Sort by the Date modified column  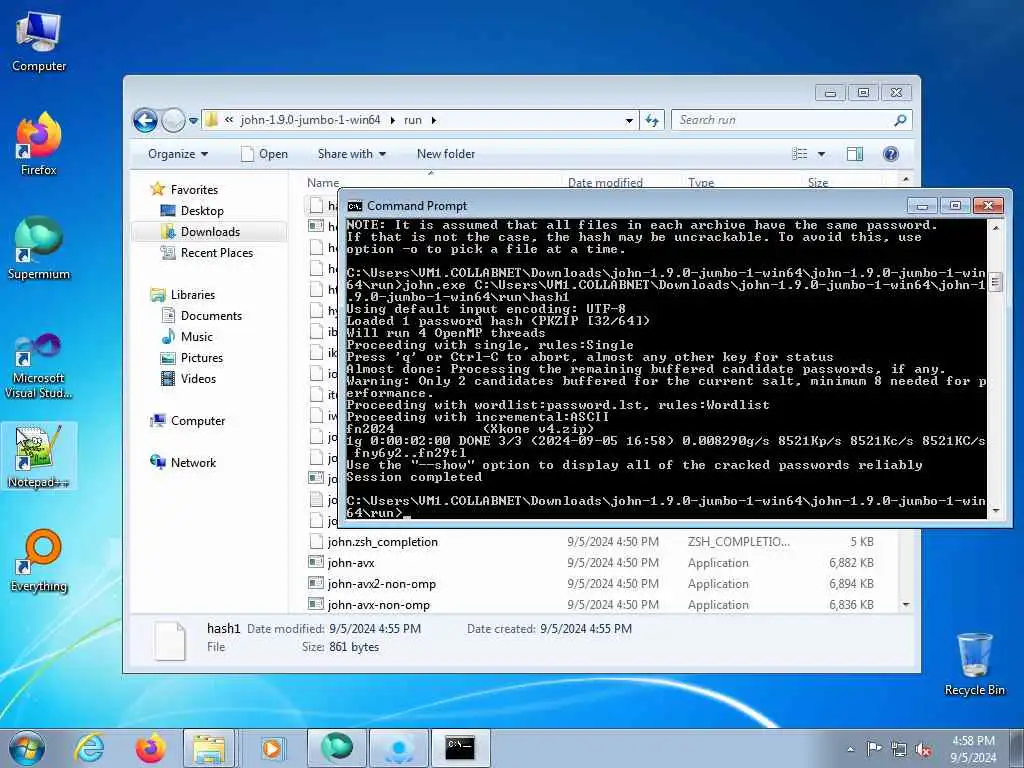click(605, 182)
